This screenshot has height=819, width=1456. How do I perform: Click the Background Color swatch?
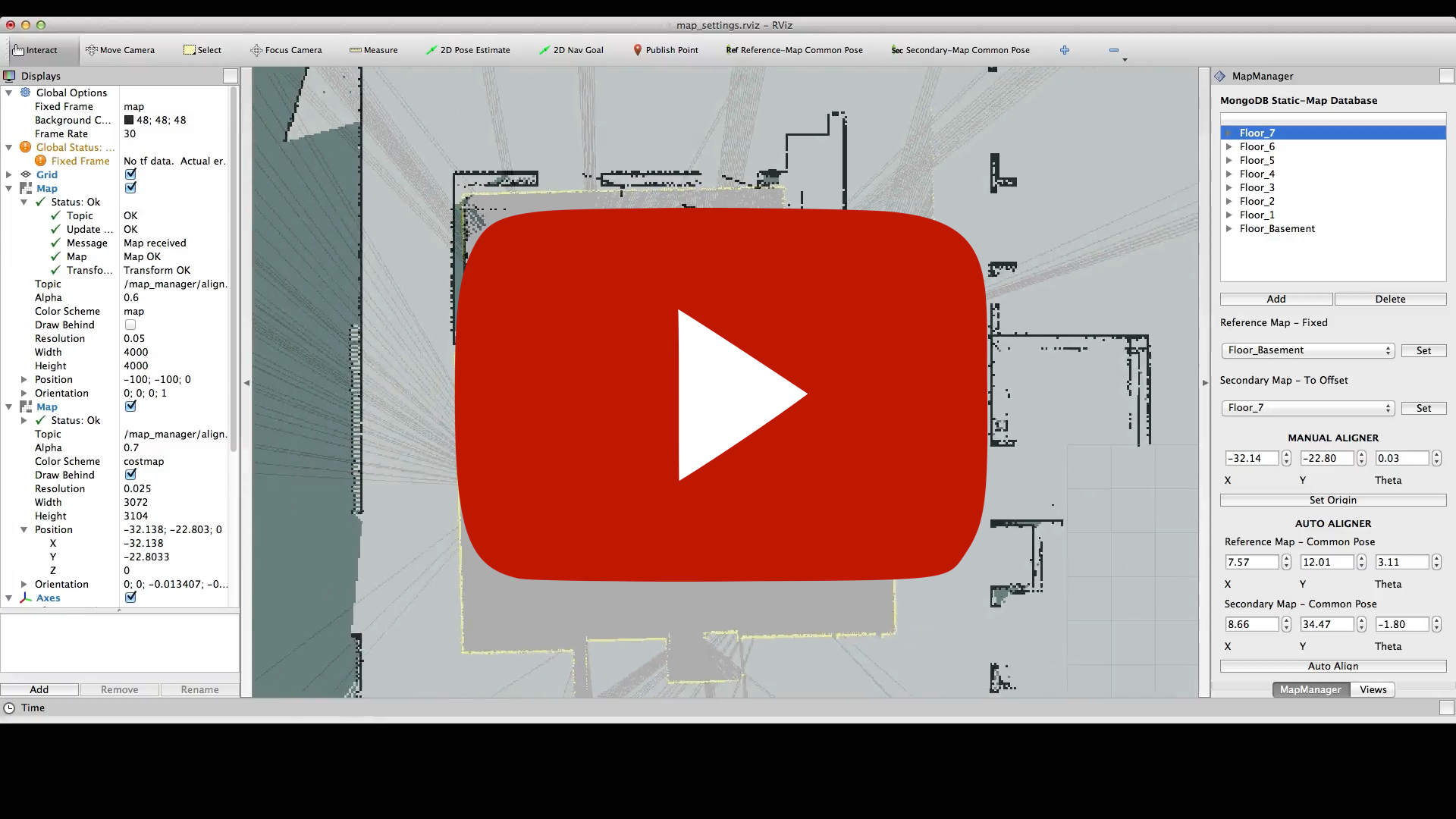(x=129, y=120)
